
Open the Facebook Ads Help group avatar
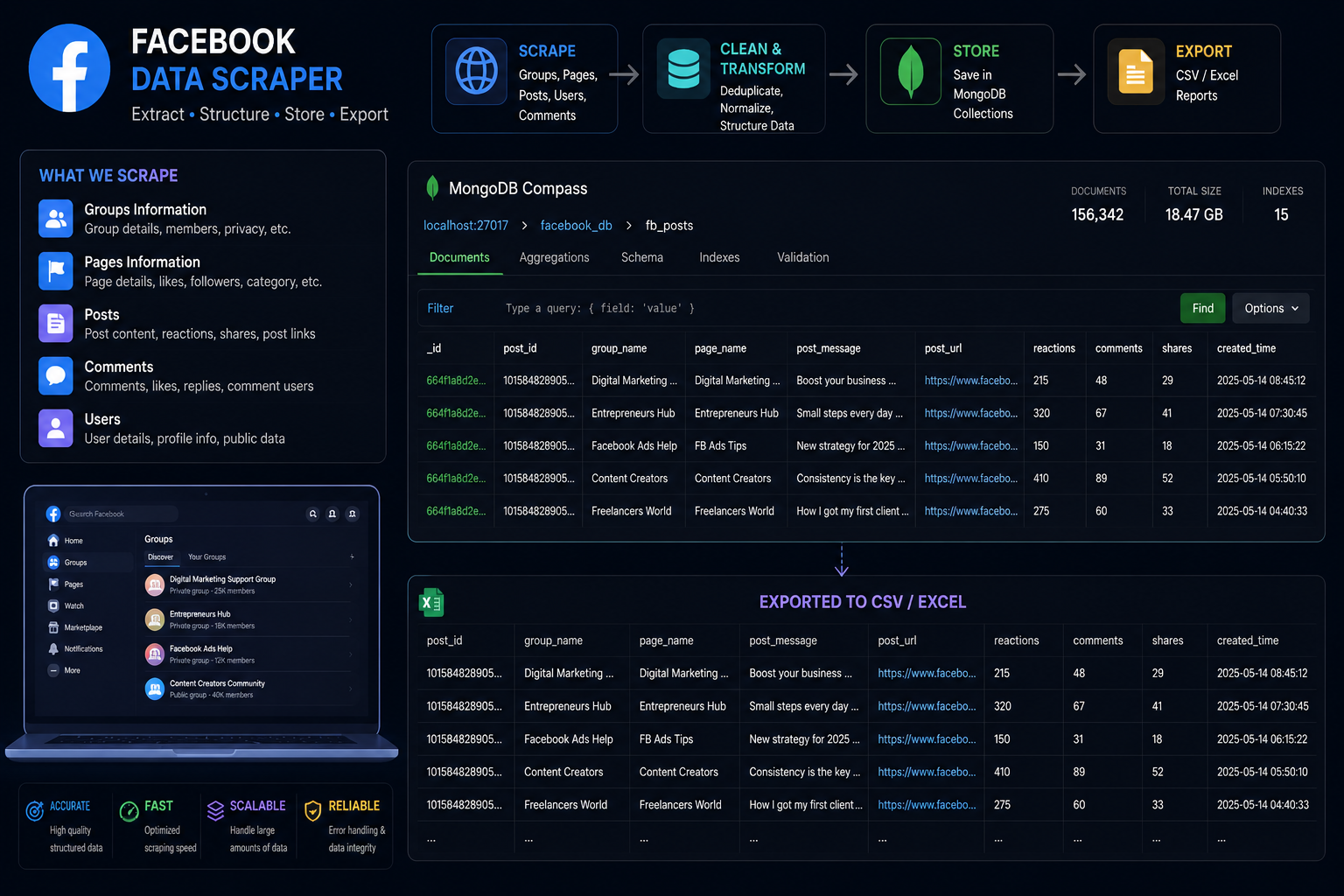point(155,654)
